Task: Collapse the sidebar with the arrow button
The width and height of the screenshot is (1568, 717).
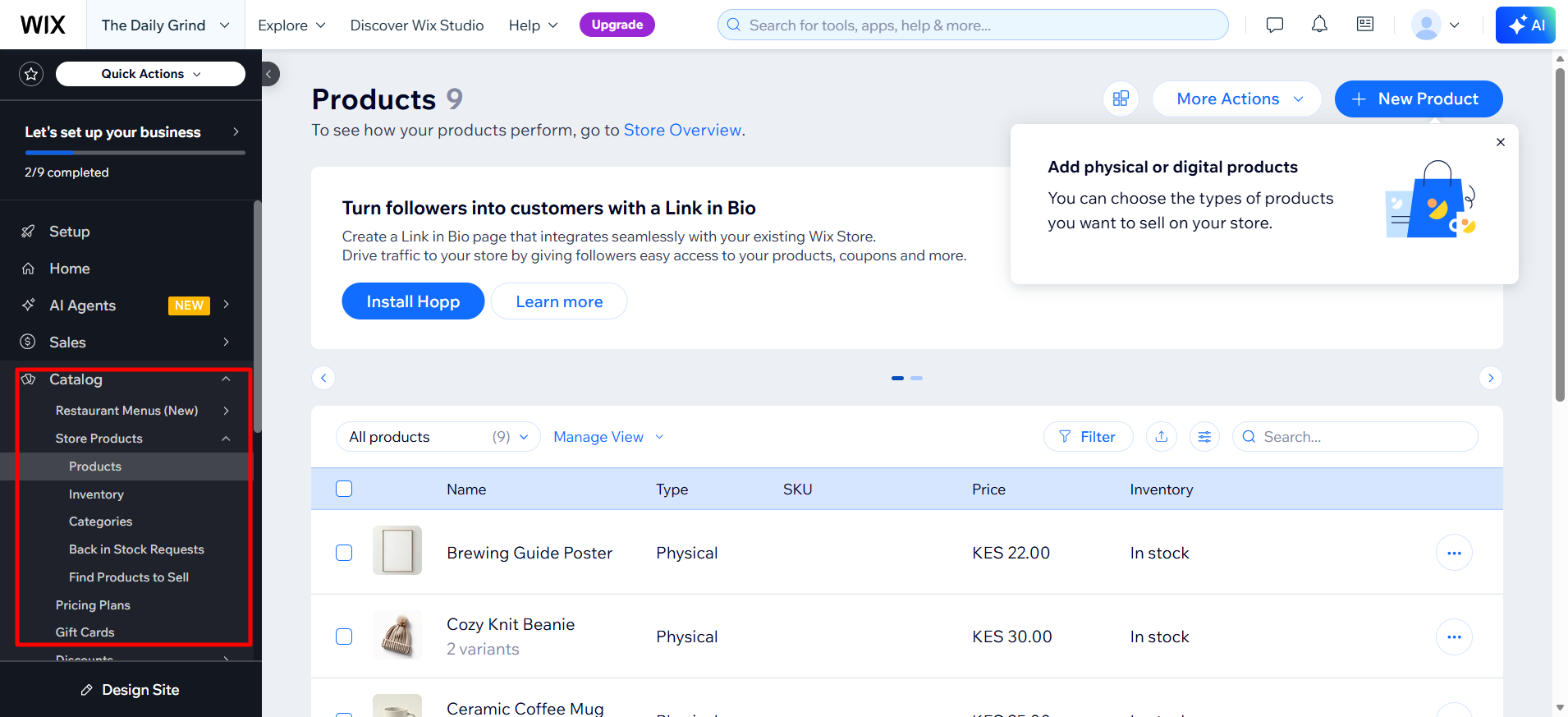Action: 269,74
